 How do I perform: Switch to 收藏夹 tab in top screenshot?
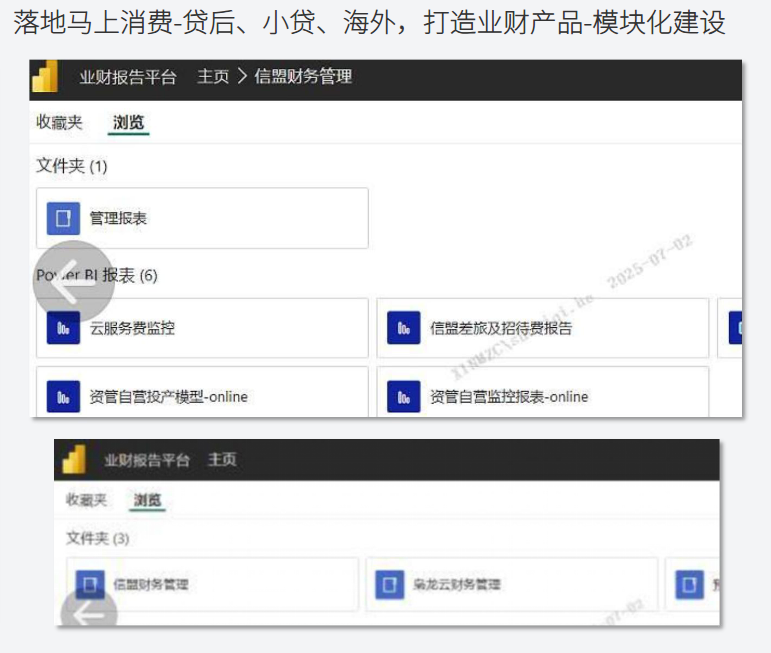(x=59, y=123)
